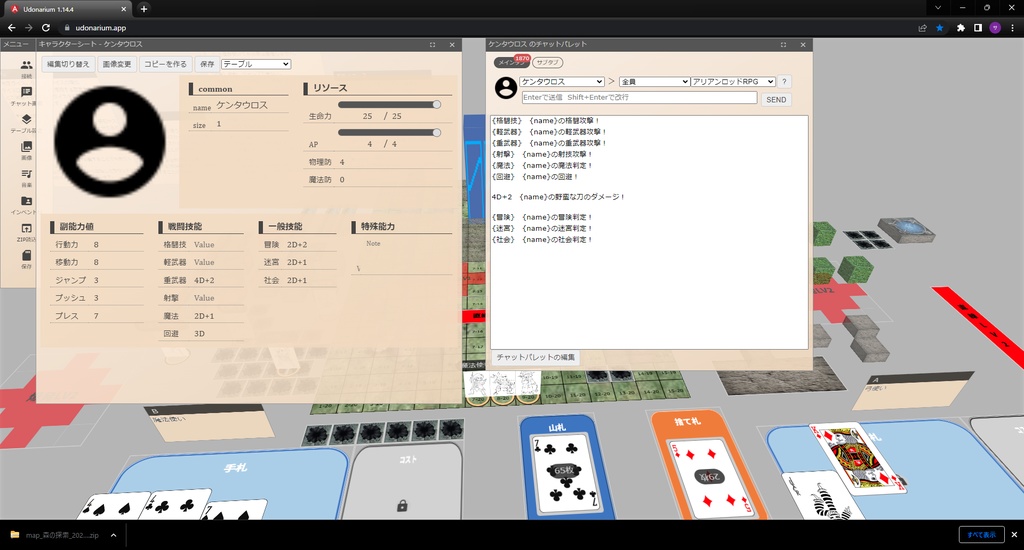
Task: Close the ケンタウロス chat palette panel
Action: click(x=803, y=44)
